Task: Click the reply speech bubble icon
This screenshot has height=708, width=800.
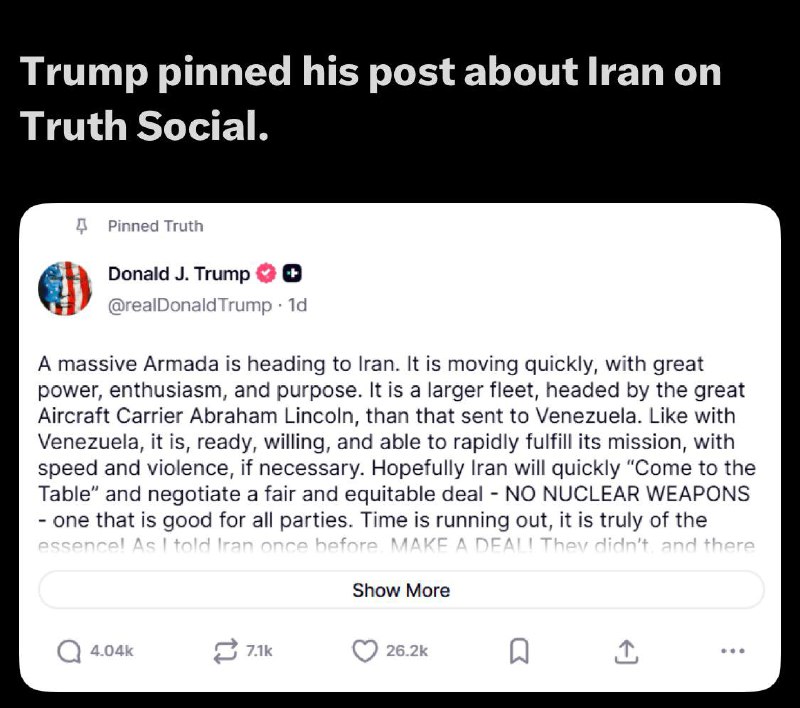Action: pyautogui.click(x=69, y=651)
